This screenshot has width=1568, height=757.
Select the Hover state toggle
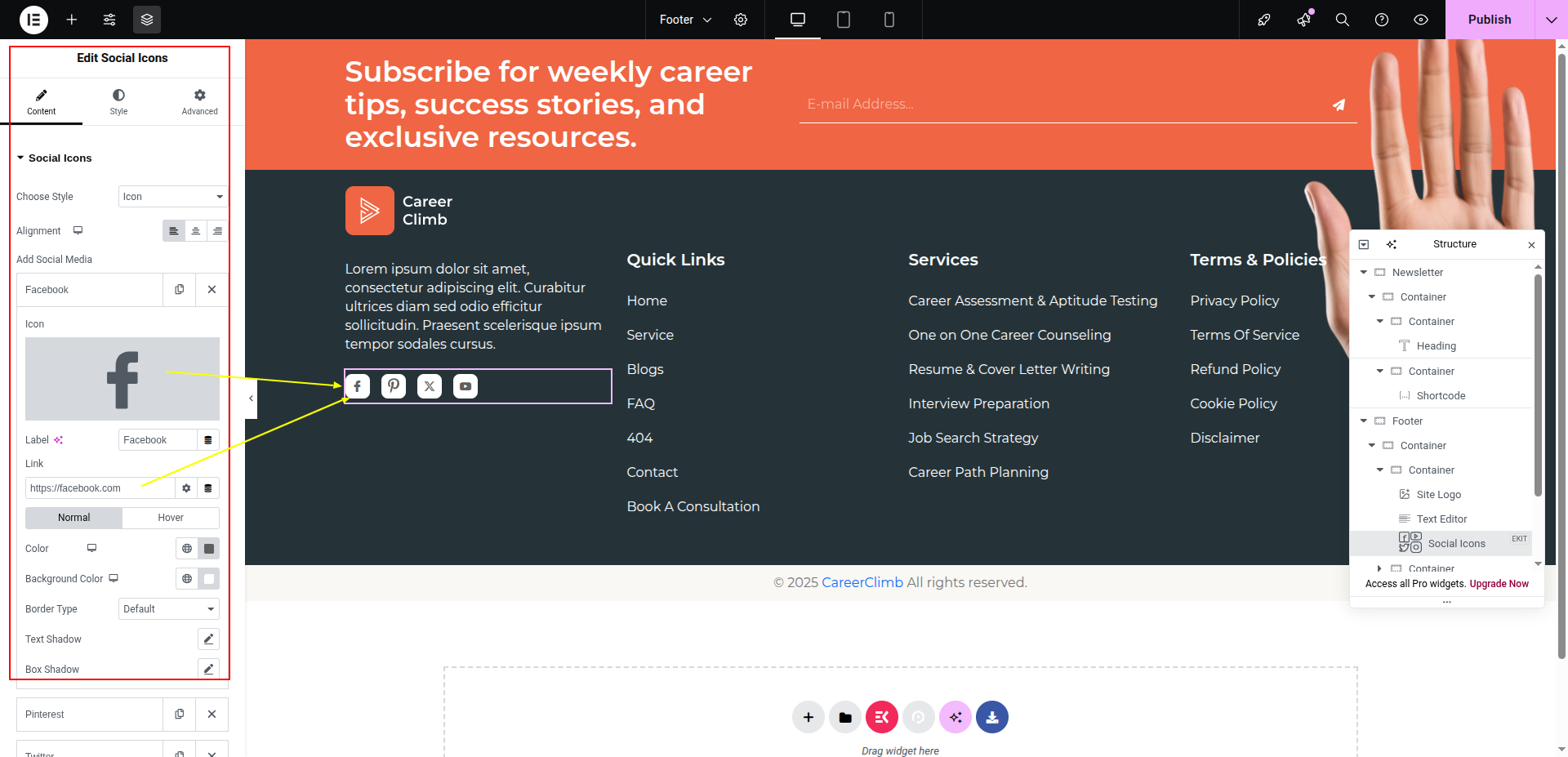(x=171, y=518)
